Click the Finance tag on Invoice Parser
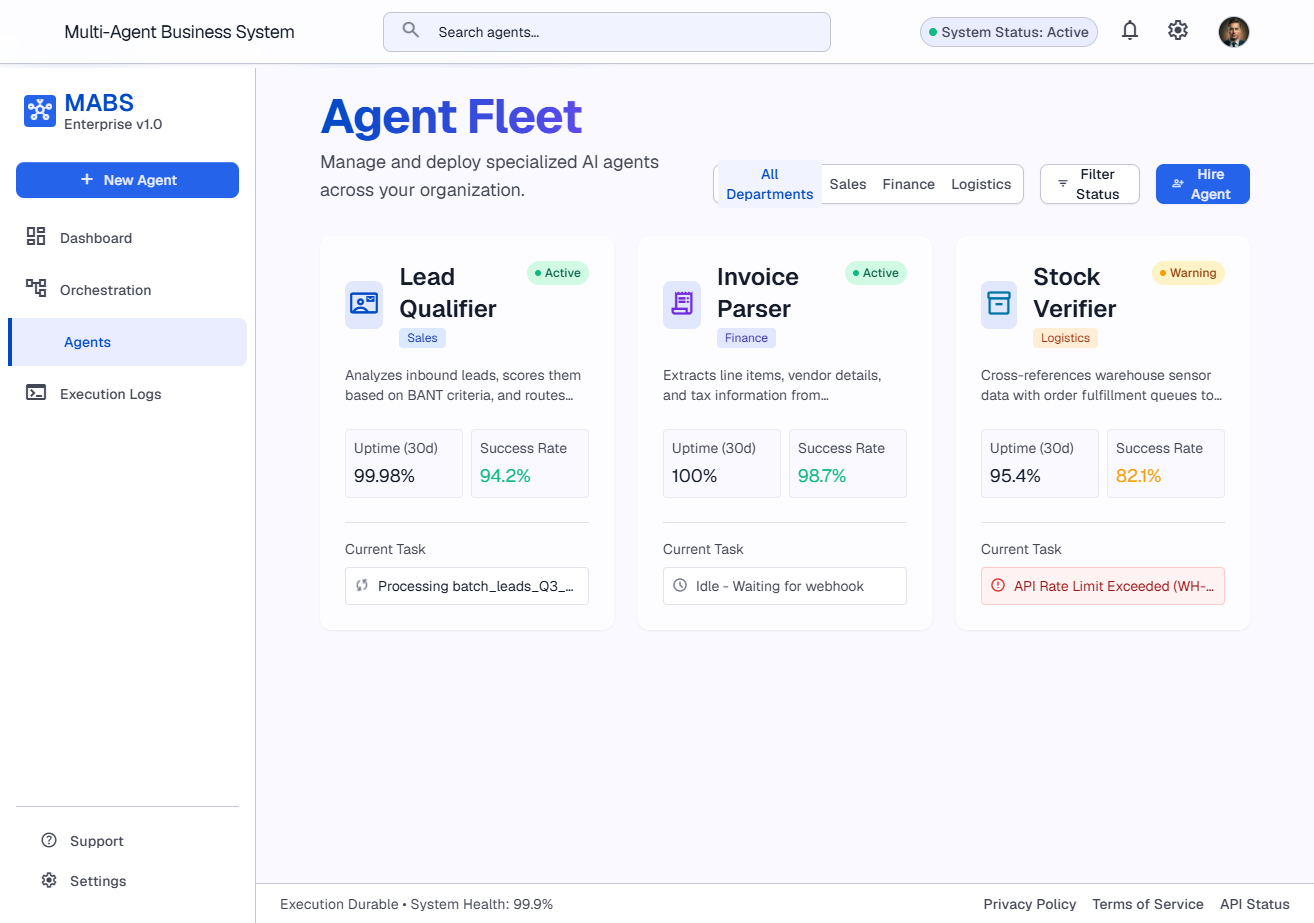The height and width of the screenshot is (923, 1314). (x=746, y=338)
